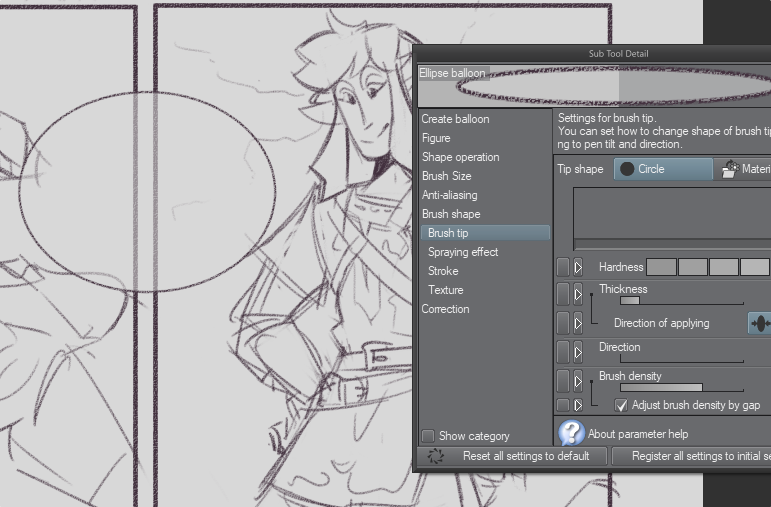Image resolution: width=771 pixels, height=507 pixels.
Task: Toggle Brush density display in Tool Property box
Action: point(563,381)
